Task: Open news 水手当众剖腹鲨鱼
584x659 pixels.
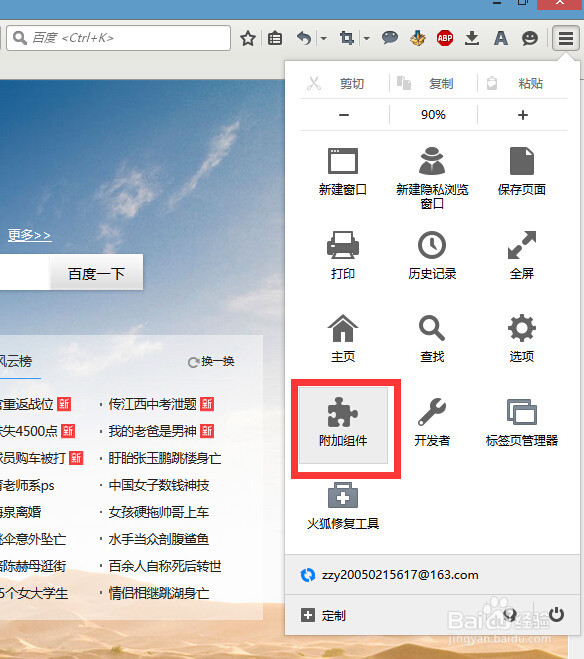Action: point(159,539)
